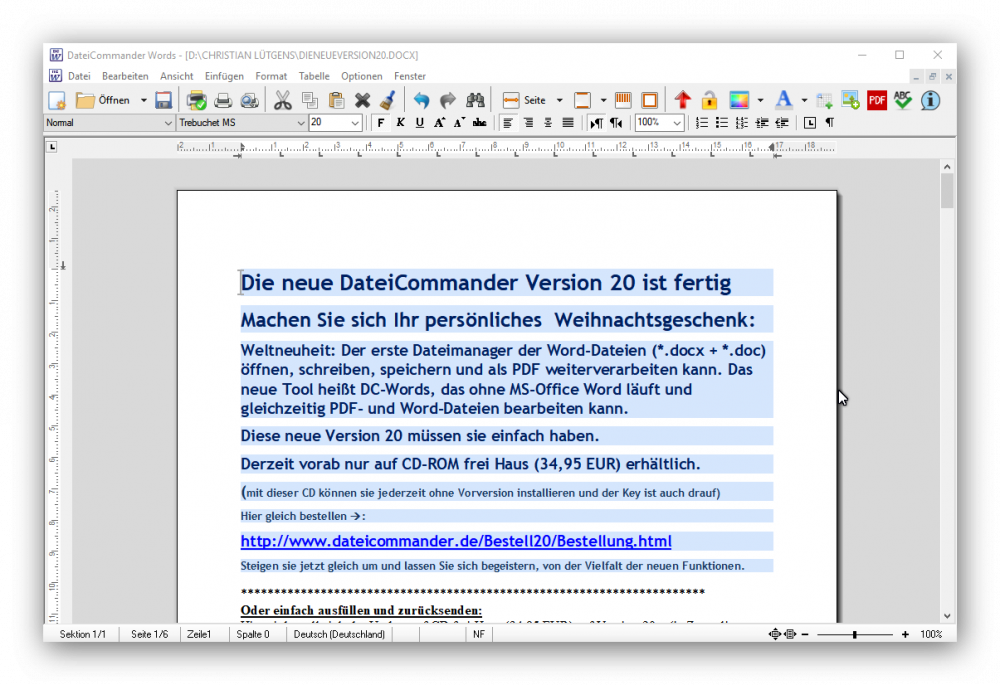The width and height of the screenshot is (1000, 685).
Task: Click the zoom slider in status bar
Action: click(x=854, y=634)
